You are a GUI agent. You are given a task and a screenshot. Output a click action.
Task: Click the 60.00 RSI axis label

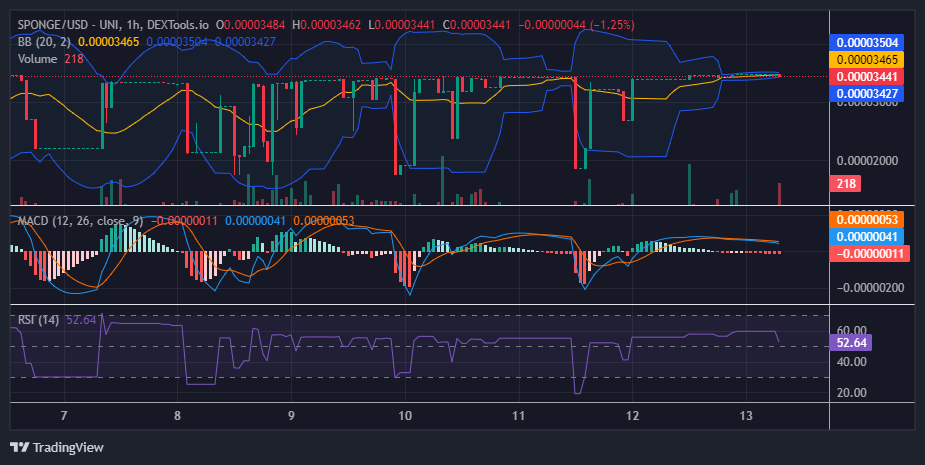(852, 330)
